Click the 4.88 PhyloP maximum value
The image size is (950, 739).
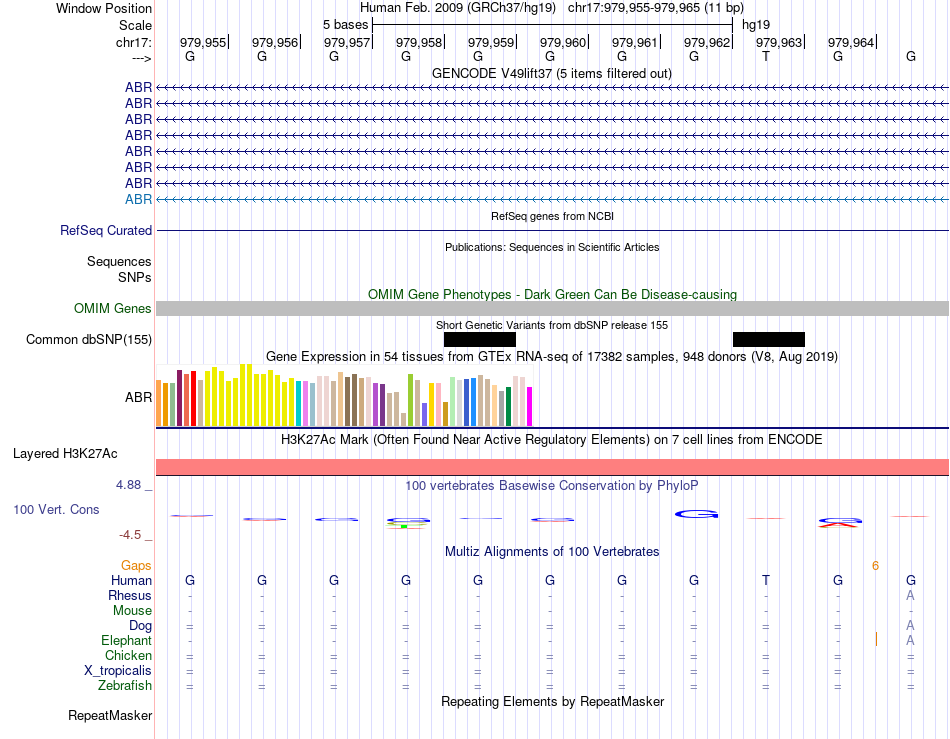click(x=128, y=485)
